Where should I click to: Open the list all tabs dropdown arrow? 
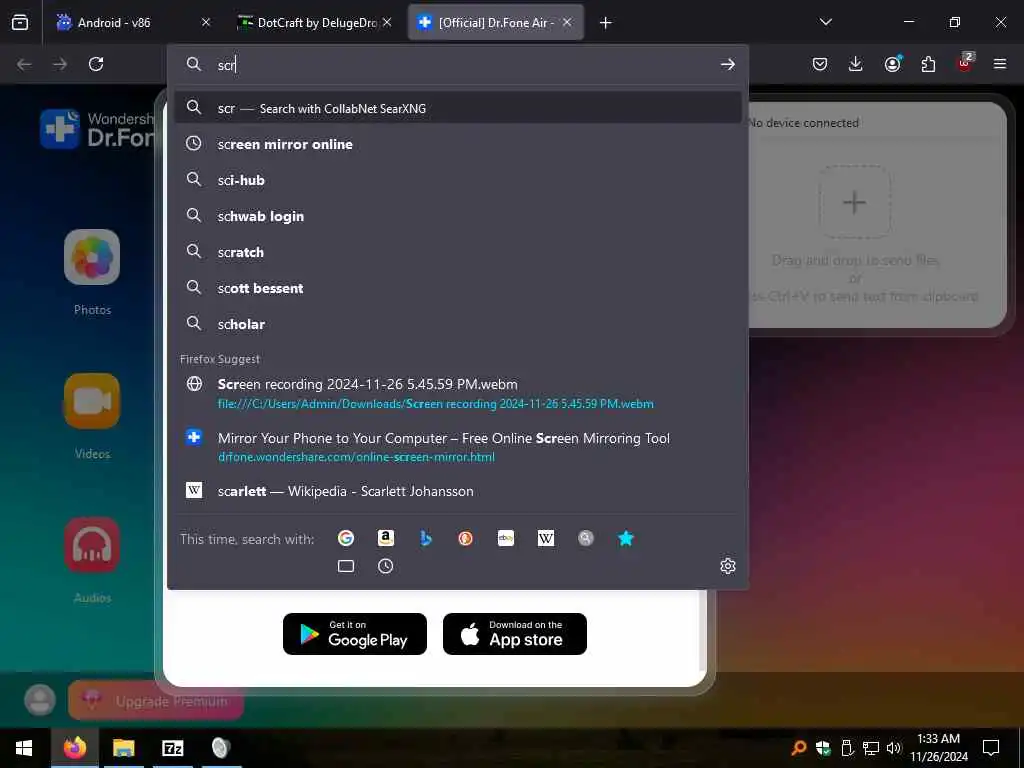point(825,22)
